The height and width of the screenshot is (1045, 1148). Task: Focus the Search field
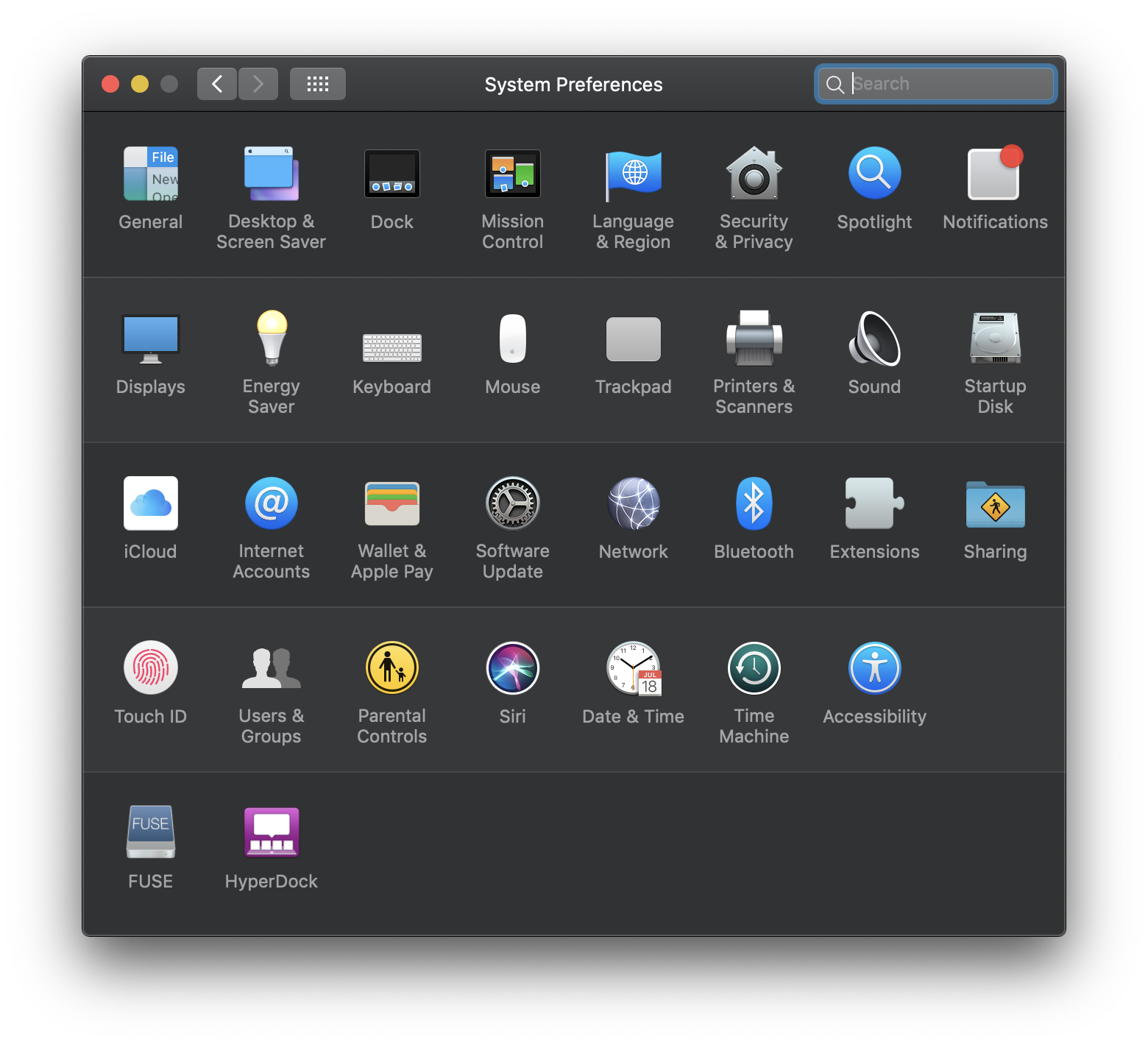935,84
